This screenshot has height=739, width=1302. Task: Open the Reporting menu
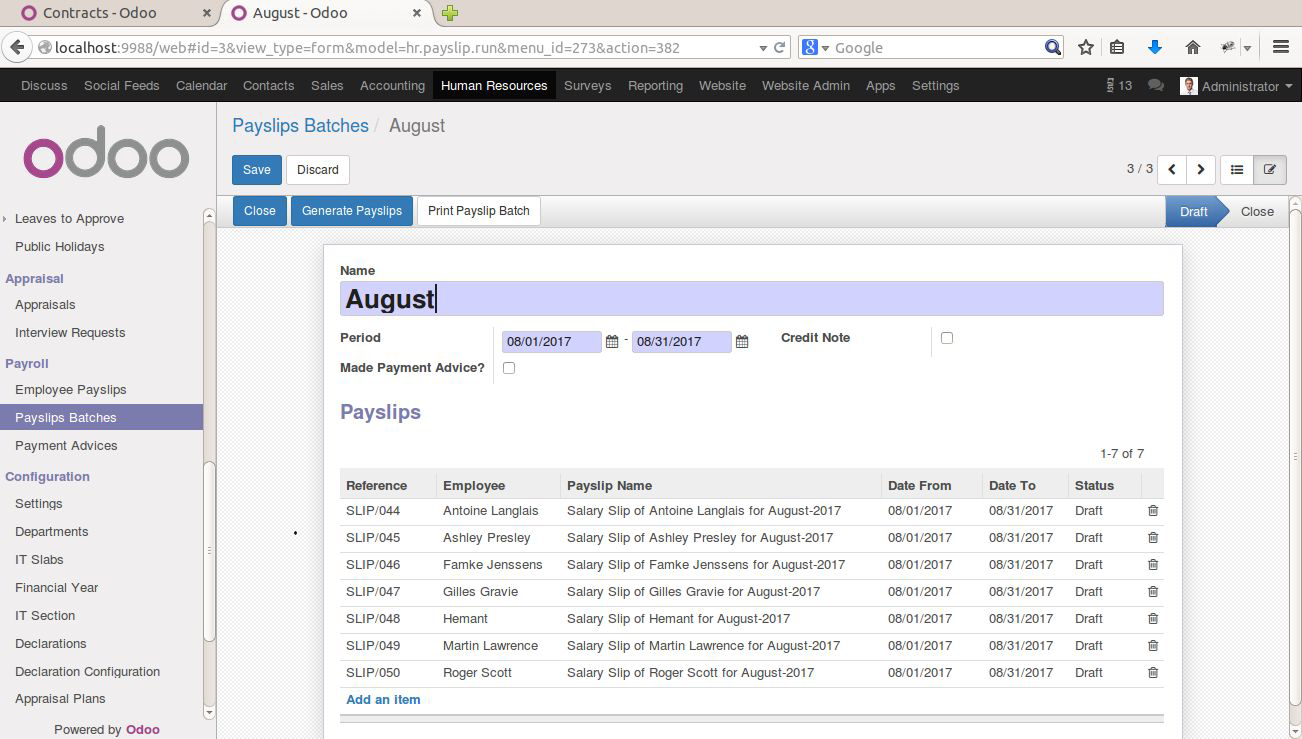[x=655, y=86]
